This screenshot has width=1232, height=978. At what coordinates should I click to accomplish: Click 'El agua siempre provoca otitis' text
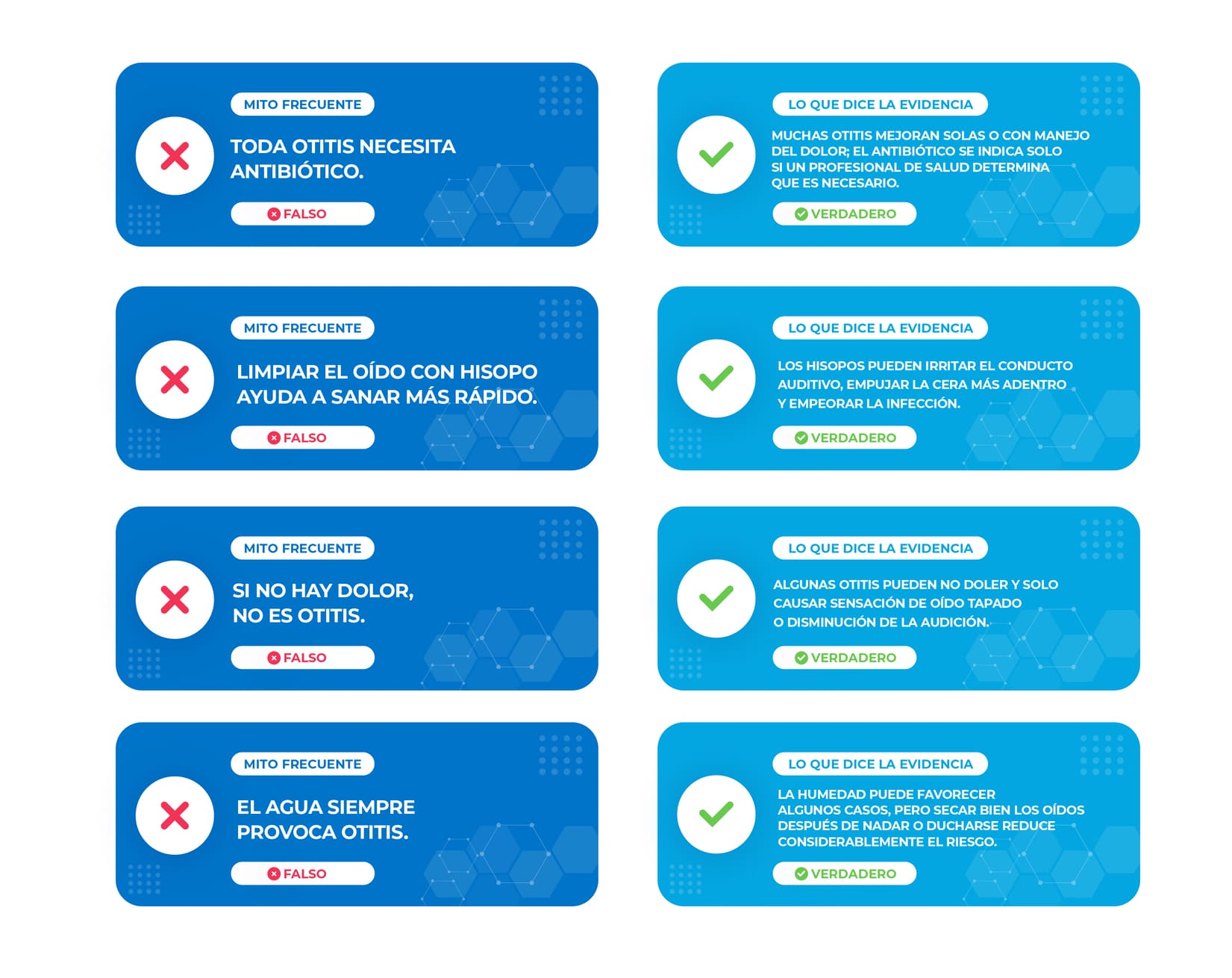325,819
